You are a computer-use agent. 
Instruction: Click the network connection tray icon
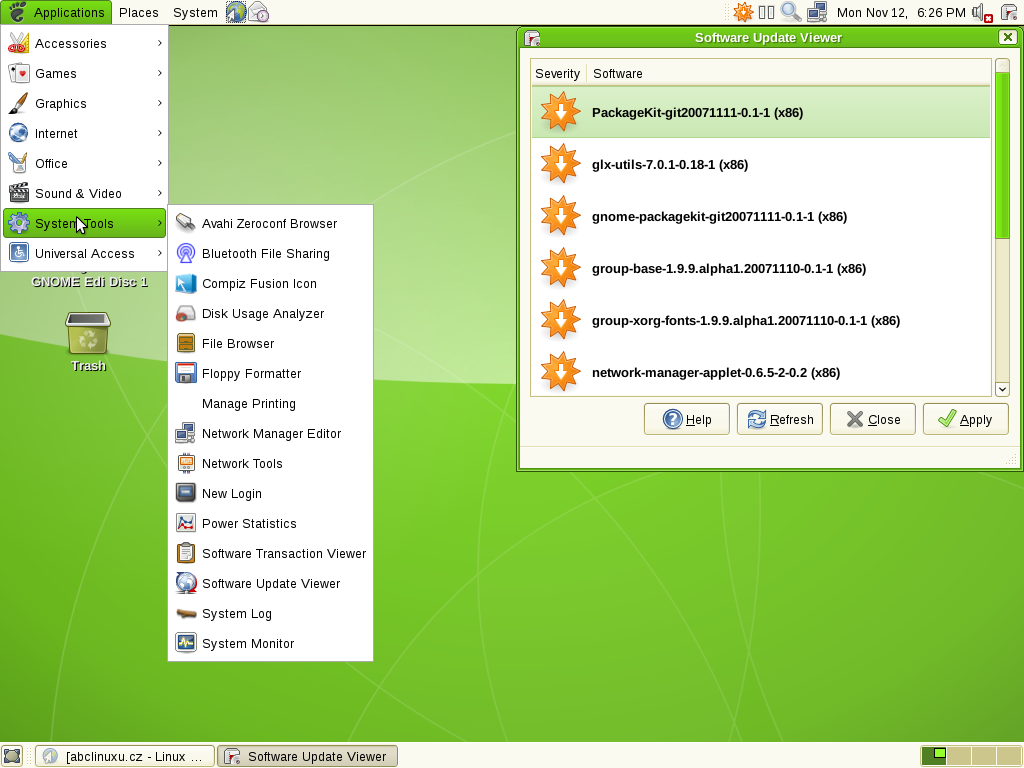817,12
